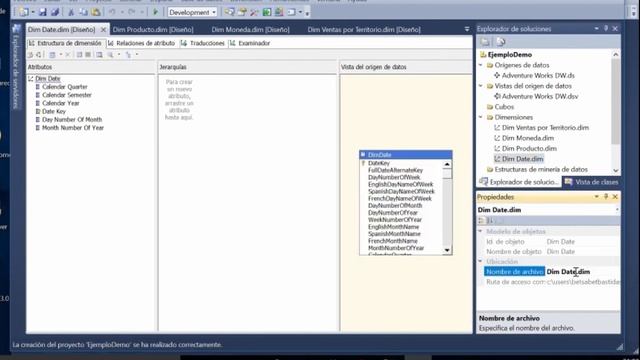This screenshot has width=640, height=360.
Task: Collapse the Dimensiones folder
Action: tap(481, 117)
